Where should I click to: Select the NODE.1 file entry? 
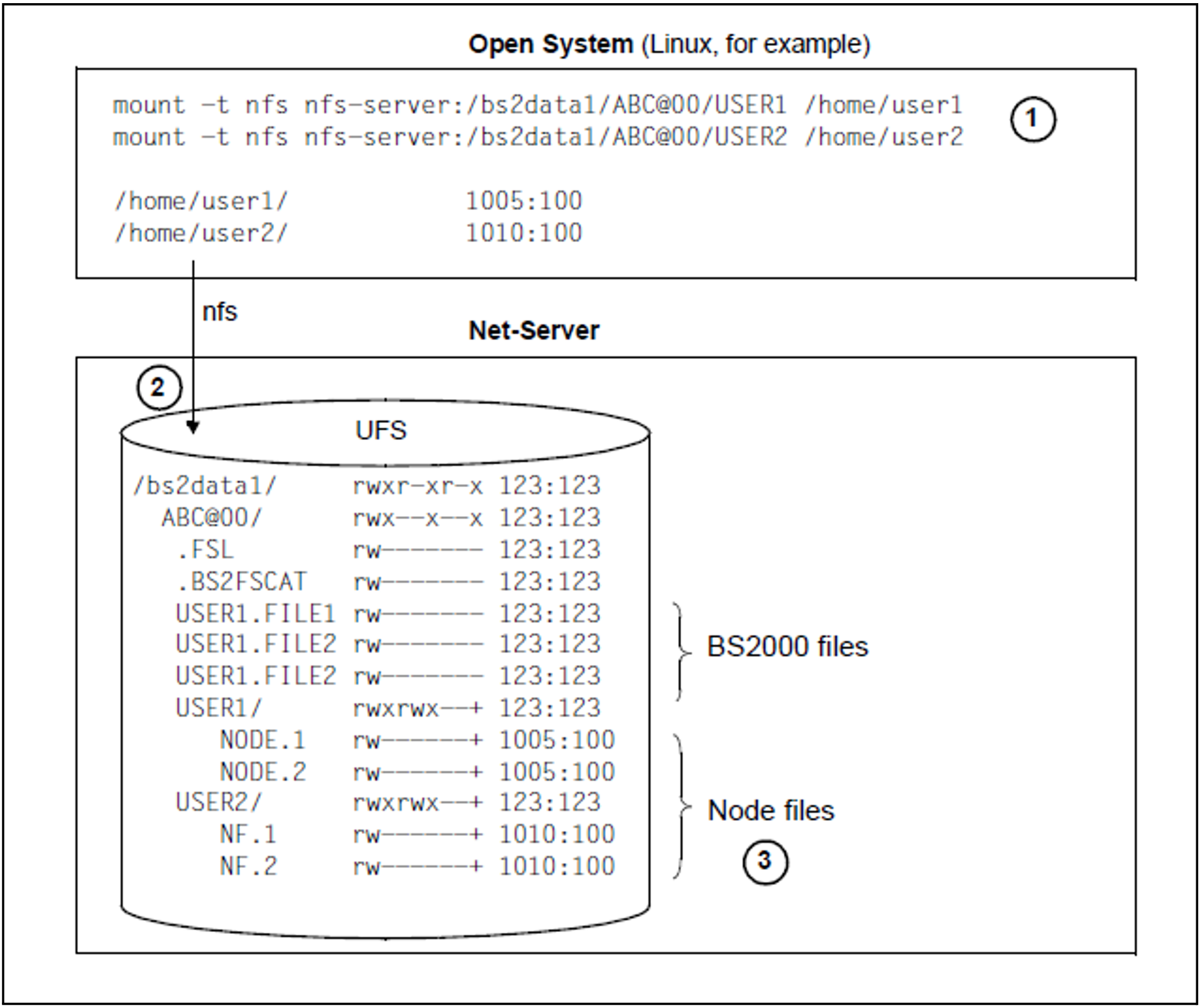(x=263, y=740)
